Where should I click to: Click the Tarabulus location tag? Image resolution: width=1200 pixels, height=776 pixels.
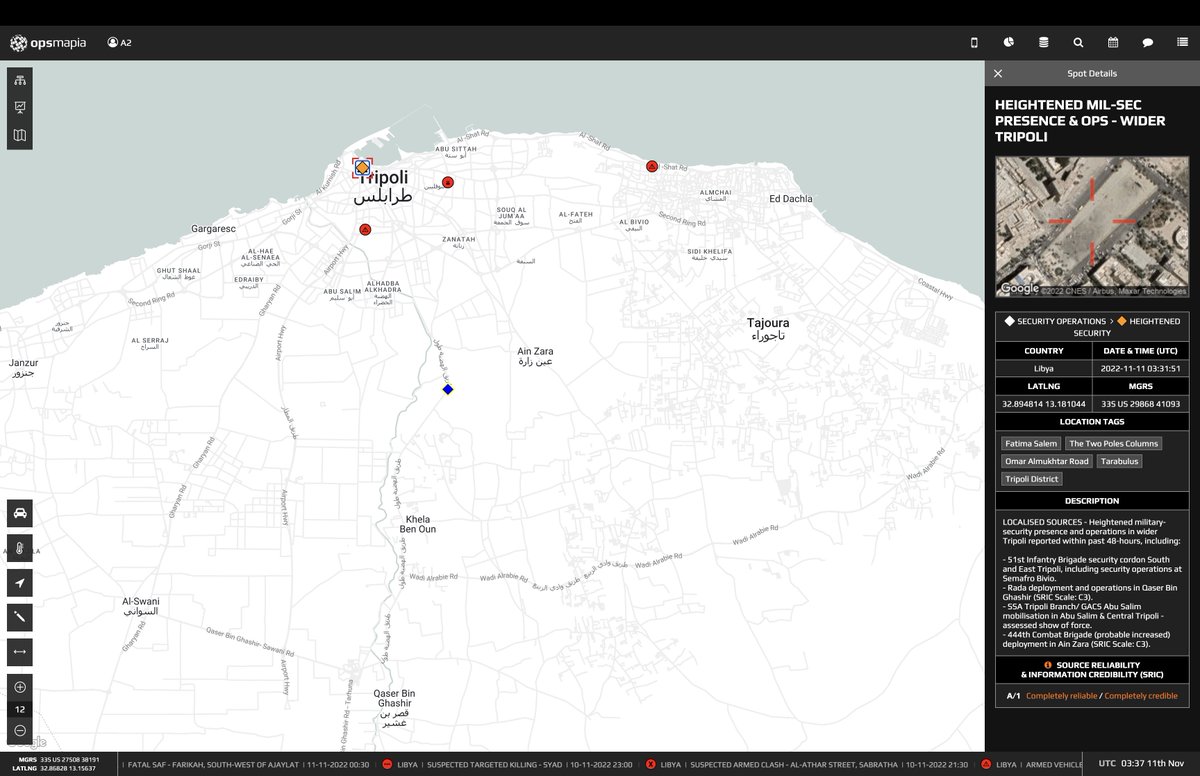coord(1119,461)
